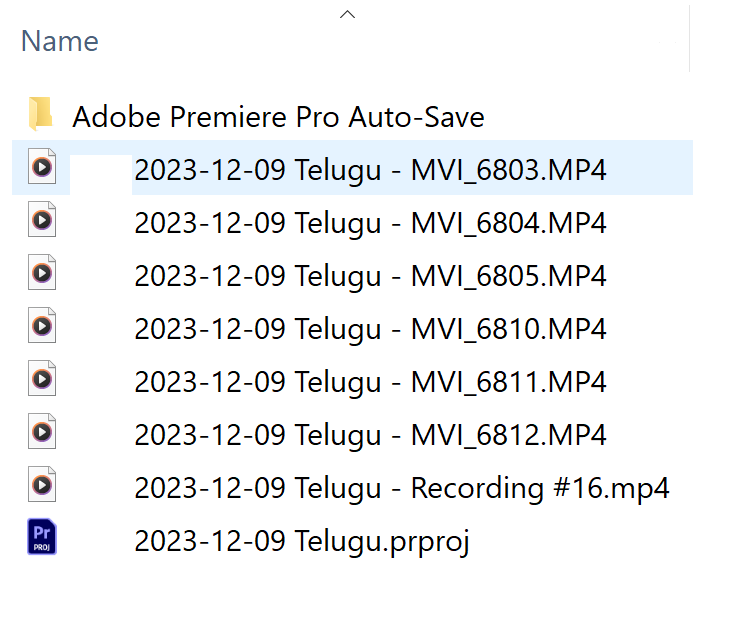The height and width of the screenshot is (640, 738).
Task: Select the Adobe Premiere Pro Auto-Save folder name
Action: (x=278, y=117)
